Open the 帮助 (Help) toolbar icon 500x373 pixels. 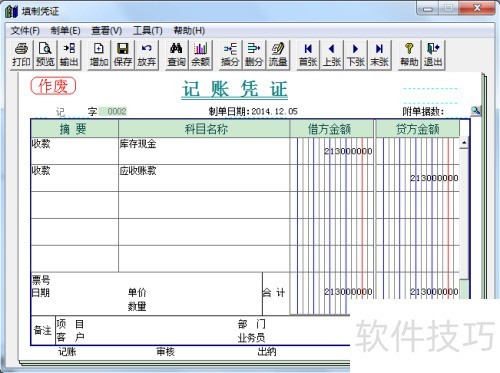pos(409,55)
